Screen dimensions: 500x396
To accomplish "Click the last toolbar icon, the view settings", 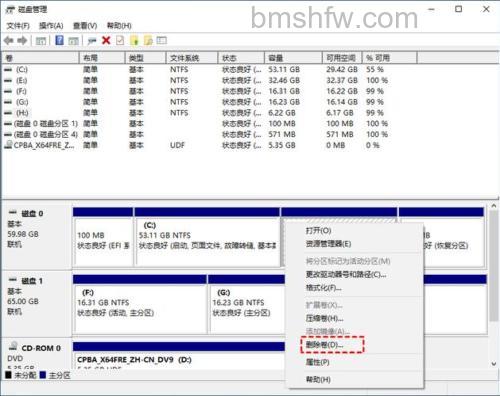I will pyautogui.click(x=162, y=41).
